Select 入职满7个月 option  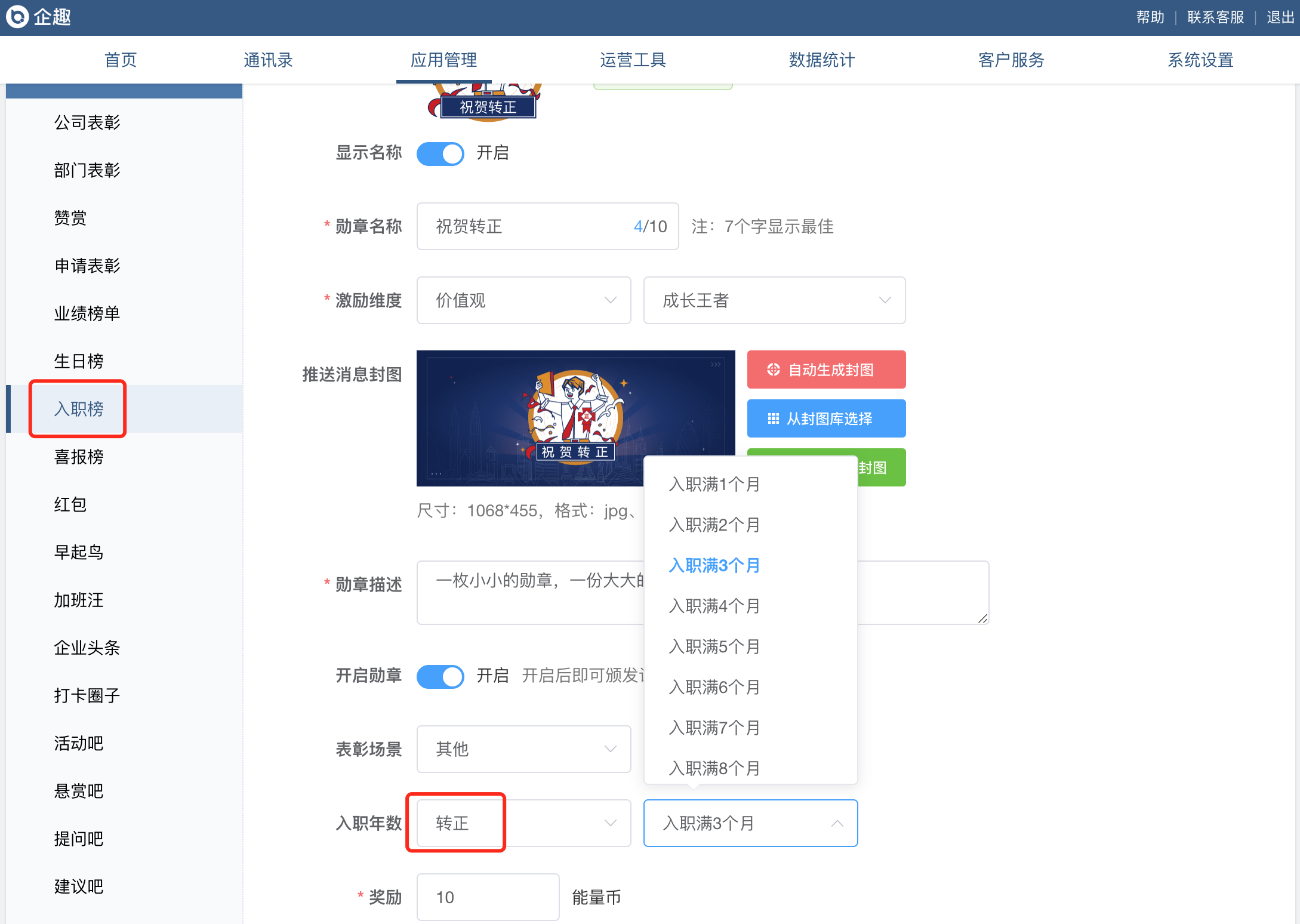(750, 728)
